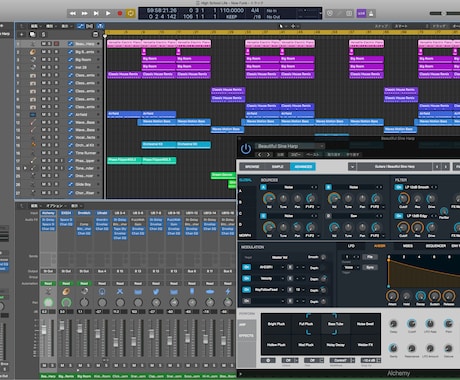Toggle source A on button in Alchemy

pos(263,187)
